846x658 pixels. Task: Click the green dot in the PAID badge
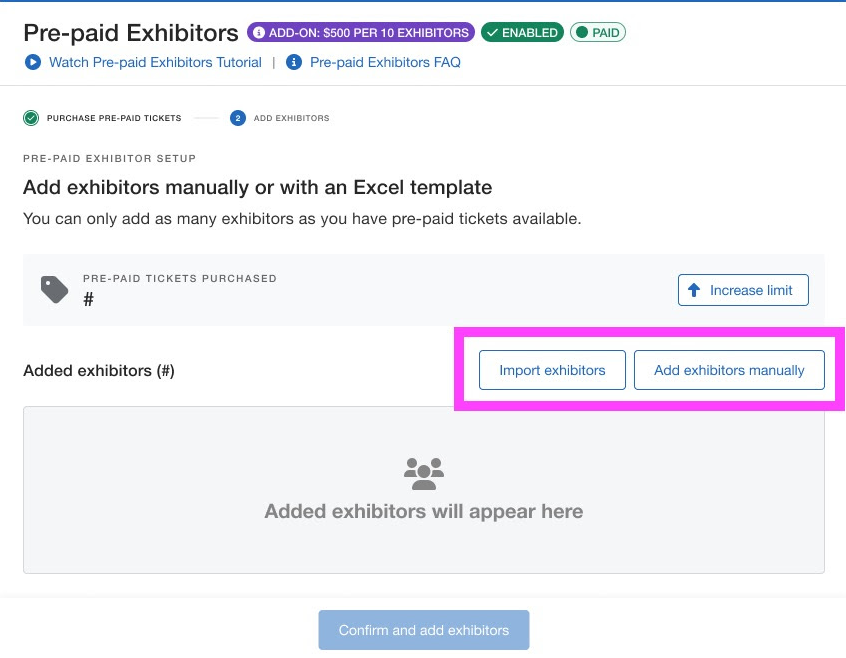581,33
